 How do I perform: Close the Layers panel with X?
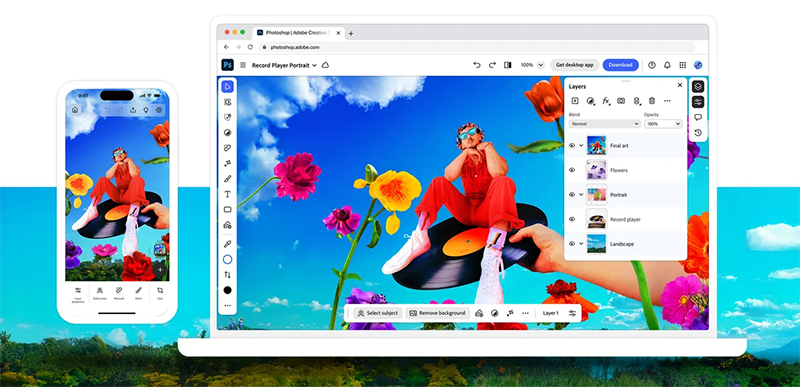click(x=680, y=85)
